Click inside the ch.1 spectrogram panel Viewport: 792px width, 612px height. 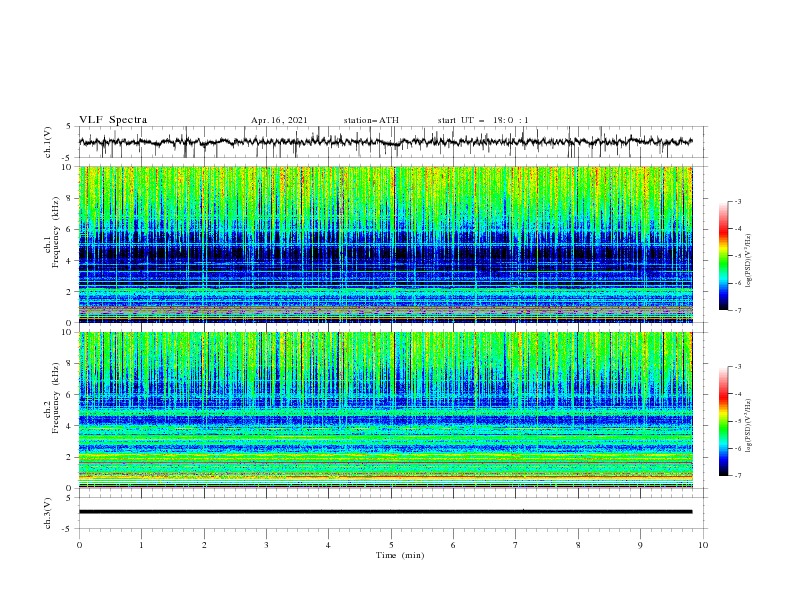[386, 244]
